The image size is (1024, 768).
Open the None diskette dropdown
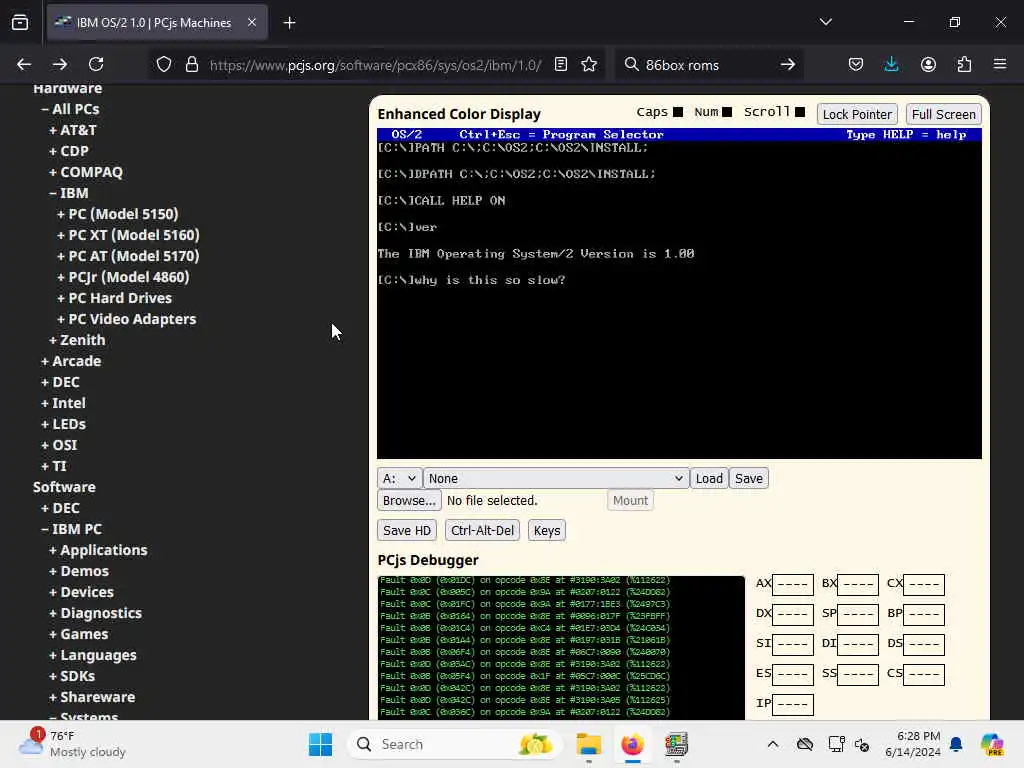(556, 478)
